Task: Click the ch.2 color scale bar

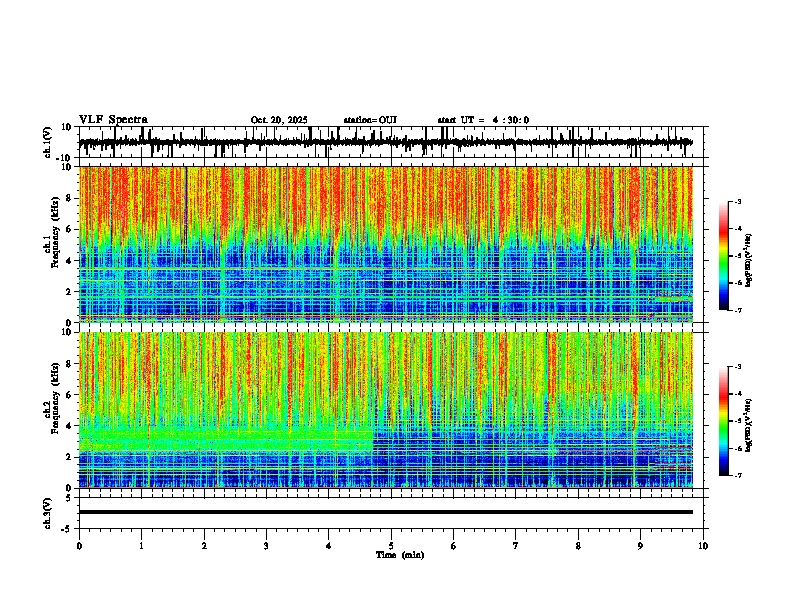Action: (723, 421)
